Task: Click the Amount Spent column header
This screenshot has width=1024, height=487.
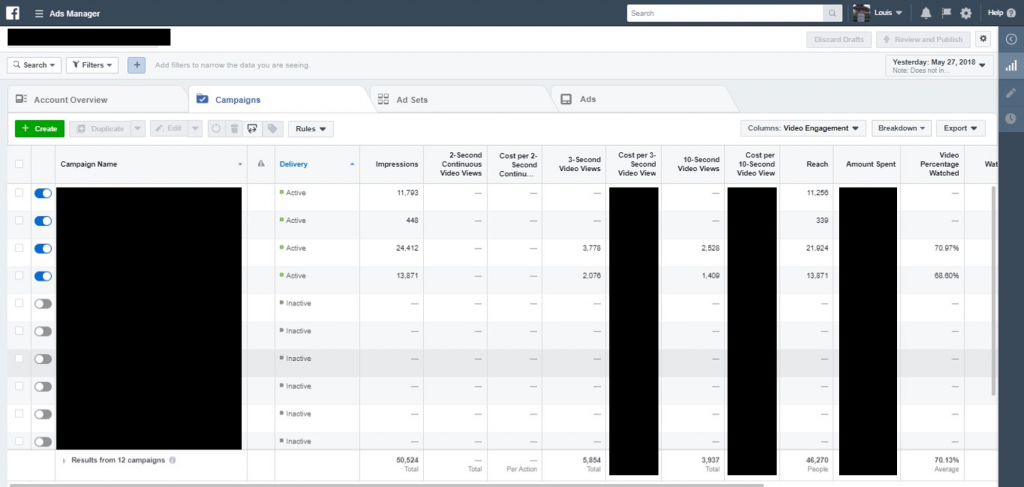Action: tap(867, 165)
